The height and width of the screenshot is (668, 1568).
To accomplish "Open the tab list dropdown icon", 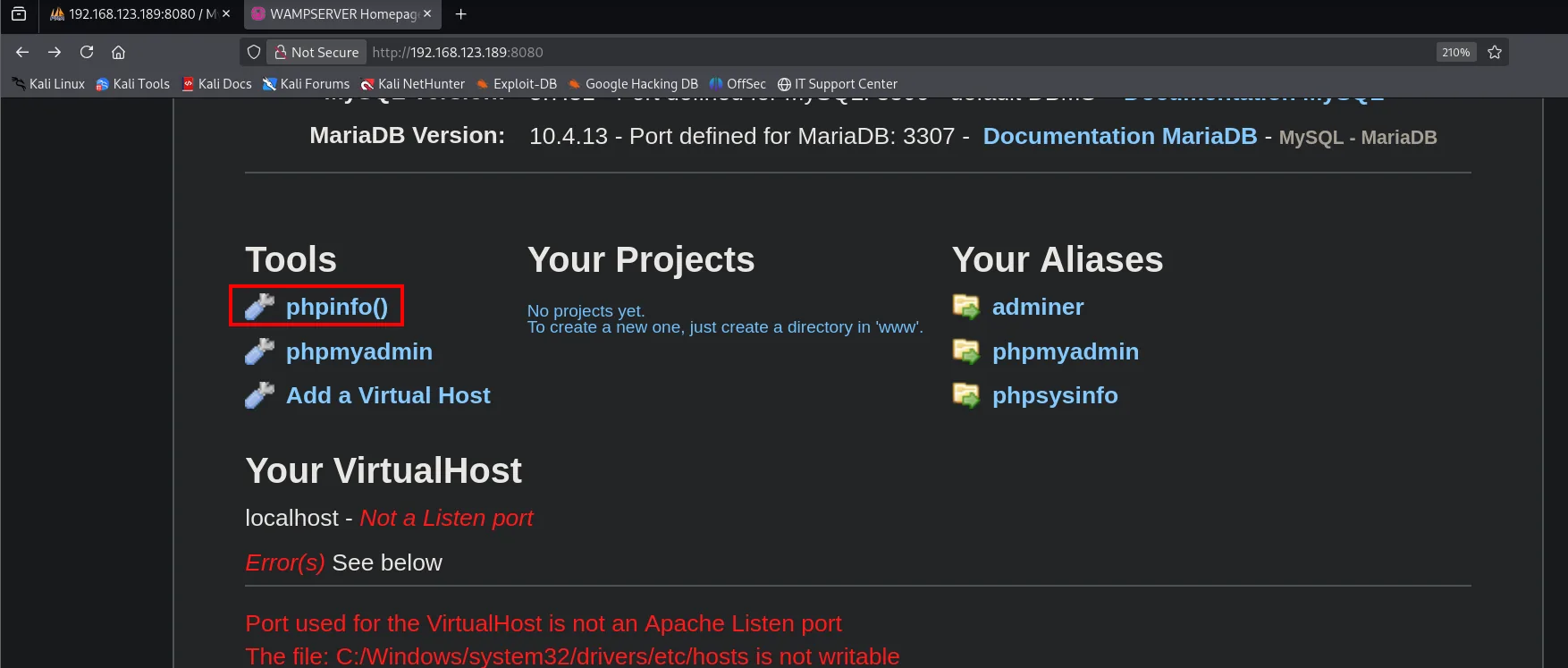I will click(19, 14).
